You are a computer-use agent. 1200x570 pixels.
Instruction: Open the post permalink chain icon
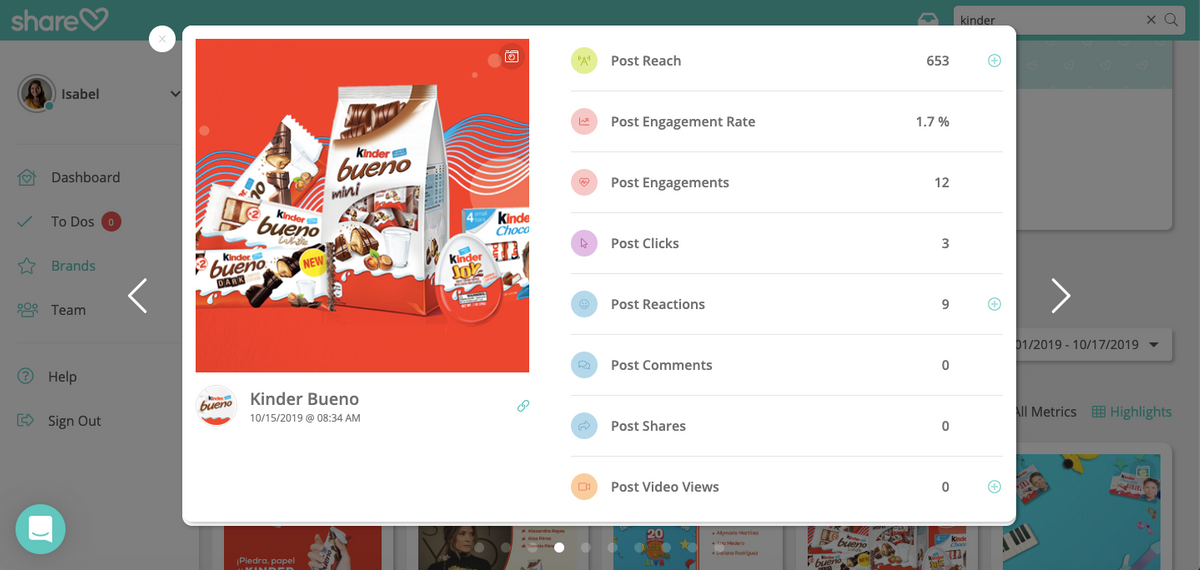point(523,406)
